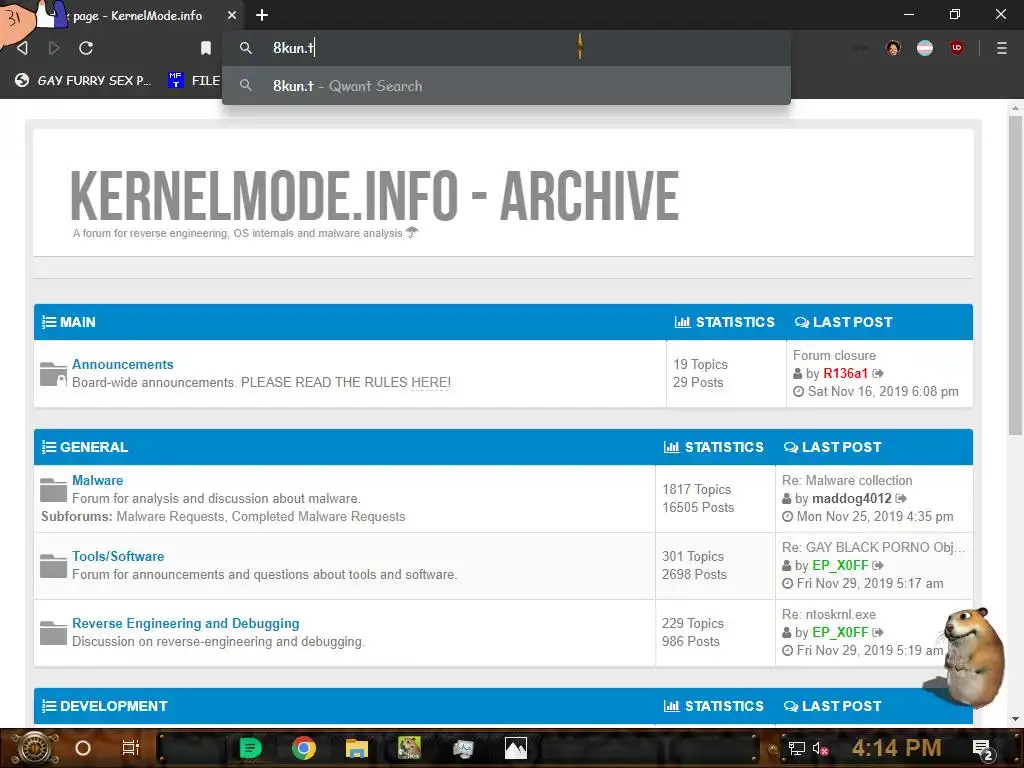Close the KernelMode.info tab
The width and height of the screenshot is (1024, 768).
(232, 15)
